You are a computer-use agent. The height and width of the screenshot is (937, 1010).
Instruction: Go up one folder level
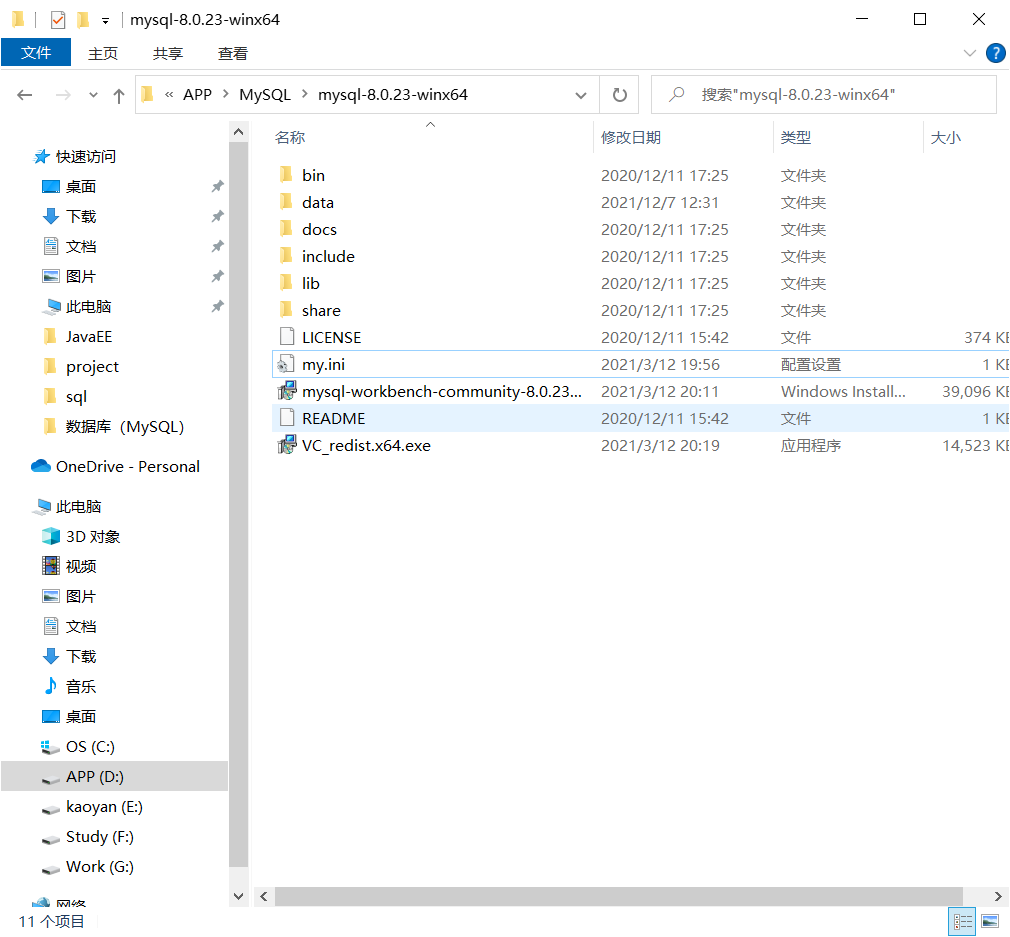(119, 95)
